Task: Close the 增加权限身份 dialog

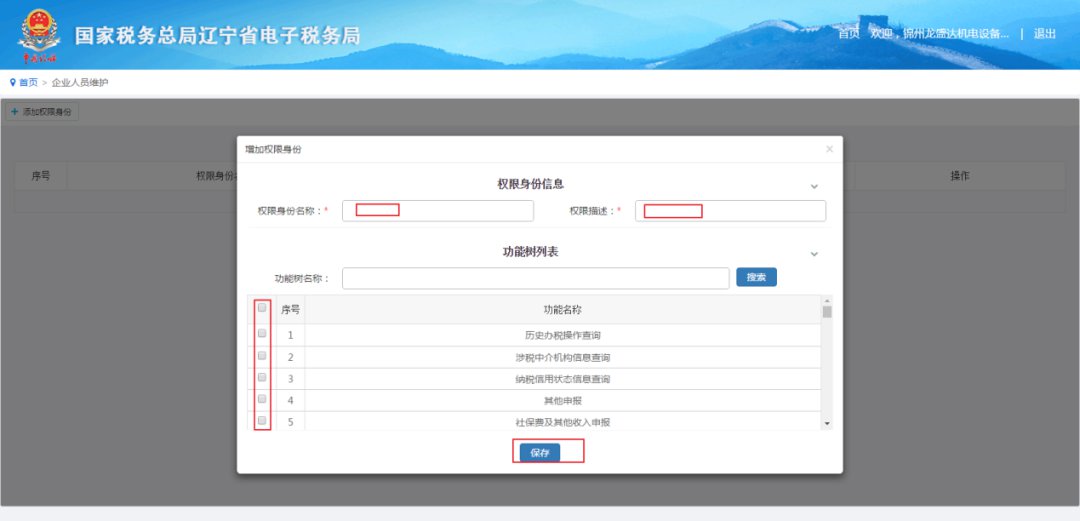Action: click(x=829, y=149)
